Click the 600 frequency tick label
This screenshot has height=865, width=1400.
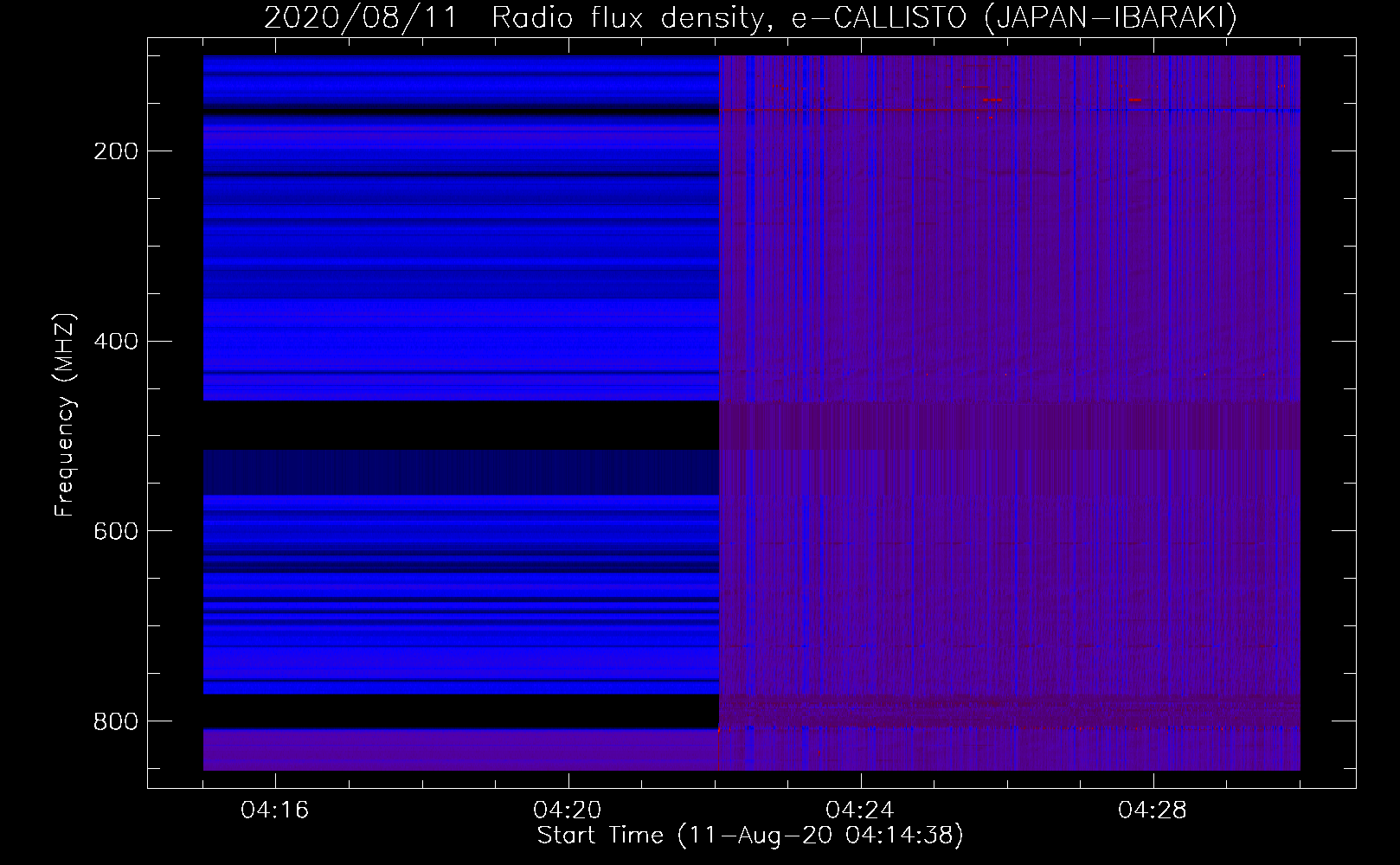pos(116,531)
